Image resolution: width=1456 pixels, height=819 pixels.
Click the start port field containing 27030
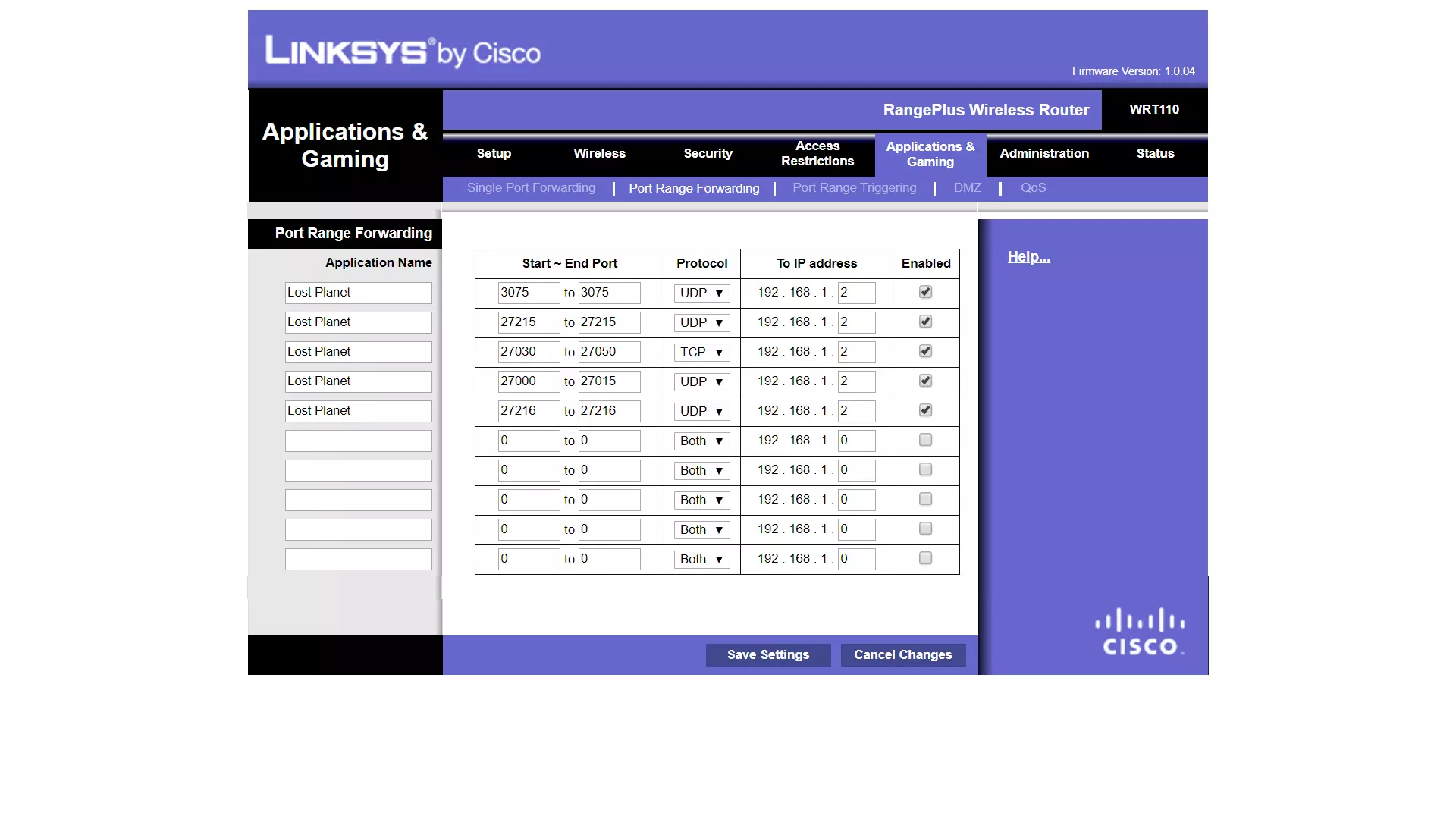click(x=528, y=352)
